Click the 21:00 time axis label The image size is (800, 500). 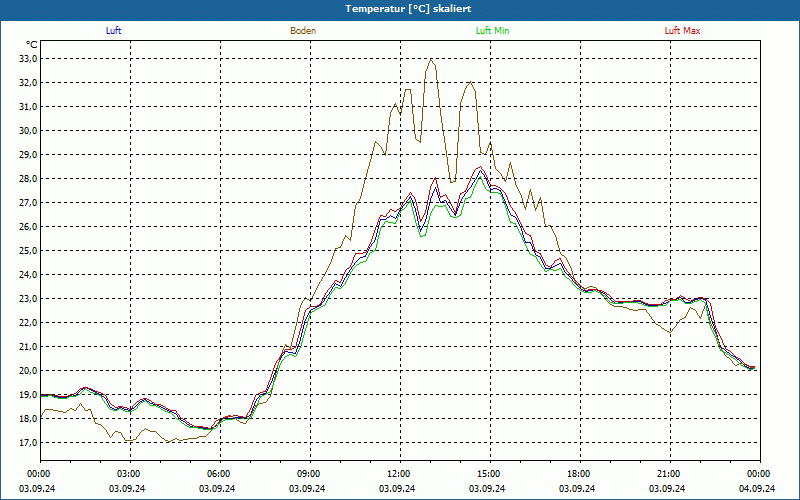click(670, 474)
